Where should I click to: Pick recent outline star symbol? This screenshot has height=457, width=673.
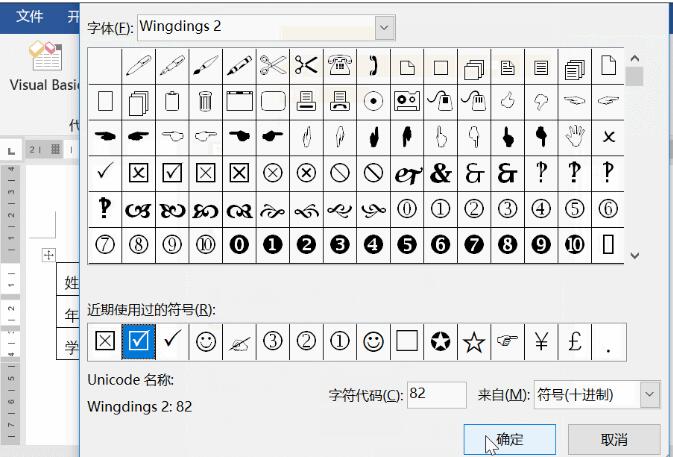pyautogui.click(x=474, y=342)
